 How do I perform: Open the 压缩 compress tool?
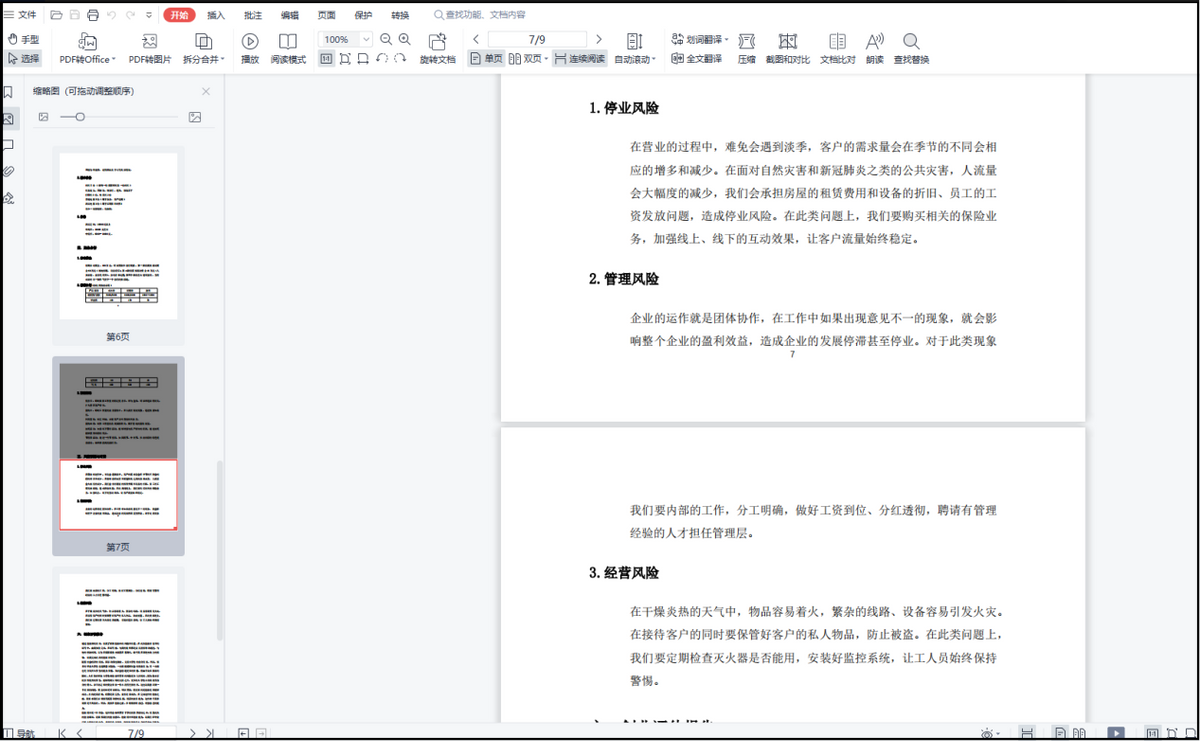746,41
